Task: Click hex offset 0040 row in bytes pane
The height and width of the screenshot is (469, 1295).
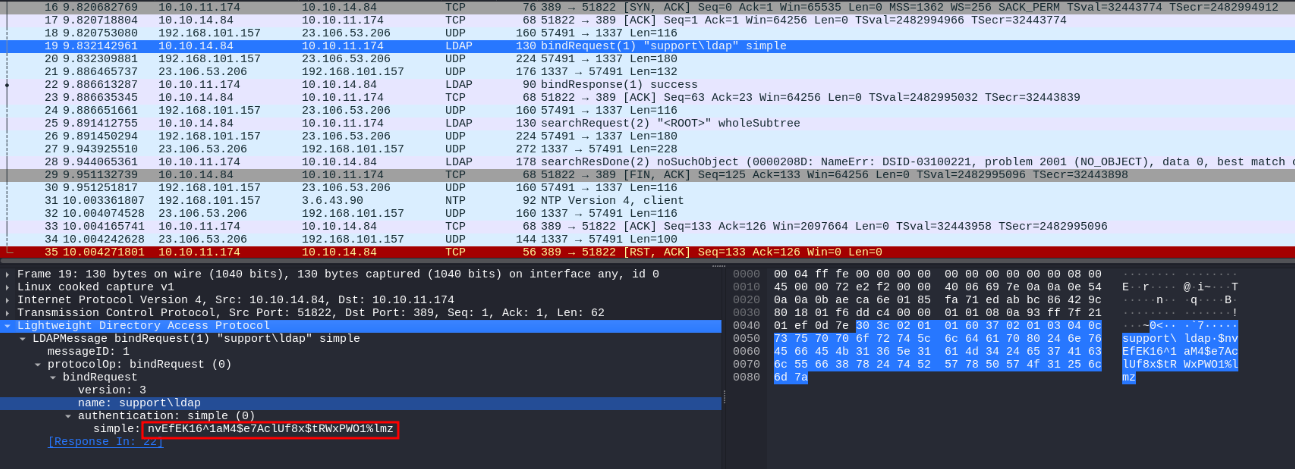Action: tap(747, 326)
